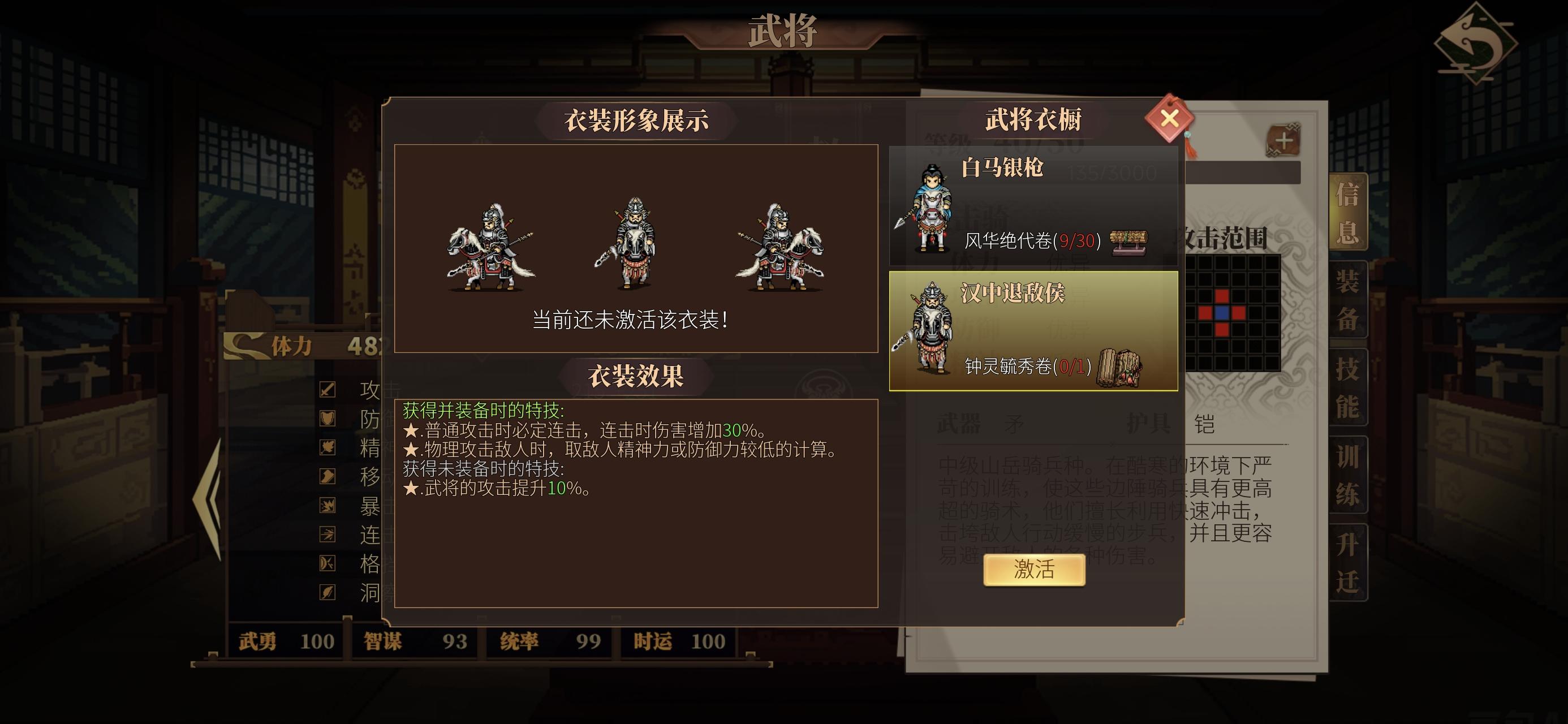This screenshot has height=724, width=1568.
Task: Click the 暴击 stat icon
Action: pos(328,506)
